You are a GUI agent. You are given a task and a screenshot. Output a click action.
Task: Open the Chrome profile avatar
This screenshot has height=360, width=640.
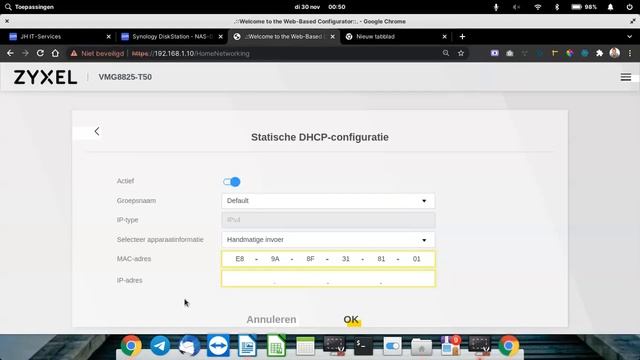pyautogui.click(x=615, y=53)
